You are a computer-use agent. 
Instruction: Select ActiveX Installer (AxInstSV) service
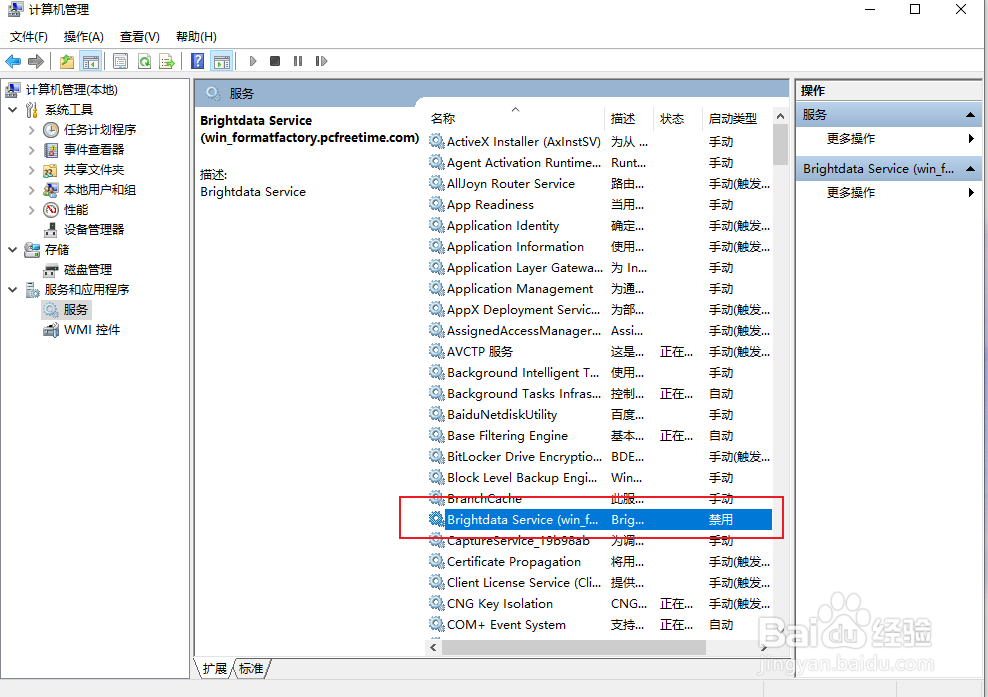tap(599, 142)
